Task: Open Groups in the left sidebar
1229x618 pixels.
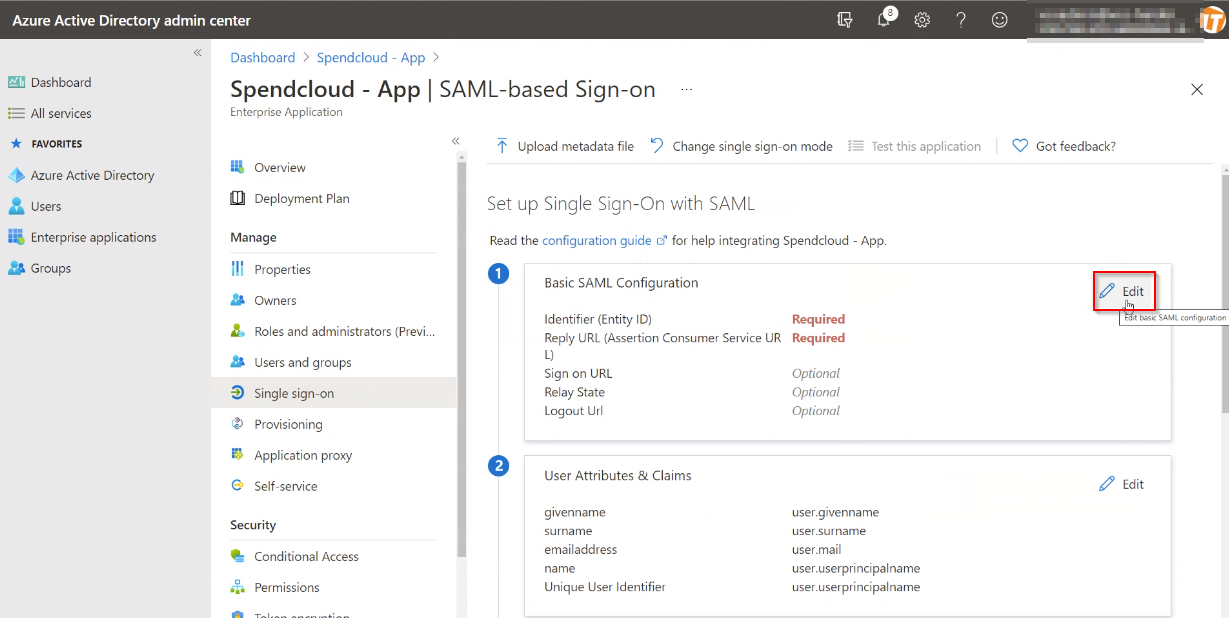Action: click(x=50, y=268)
